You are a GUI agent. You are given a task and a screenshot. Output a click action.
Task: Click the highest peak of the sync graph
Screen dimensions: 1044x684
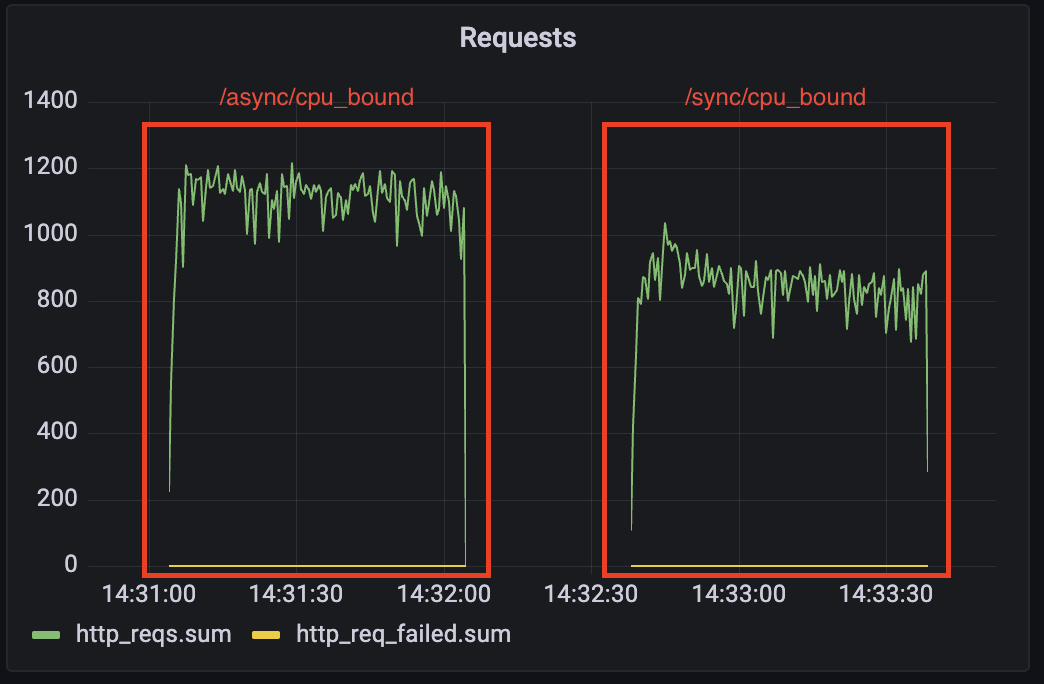664,225
